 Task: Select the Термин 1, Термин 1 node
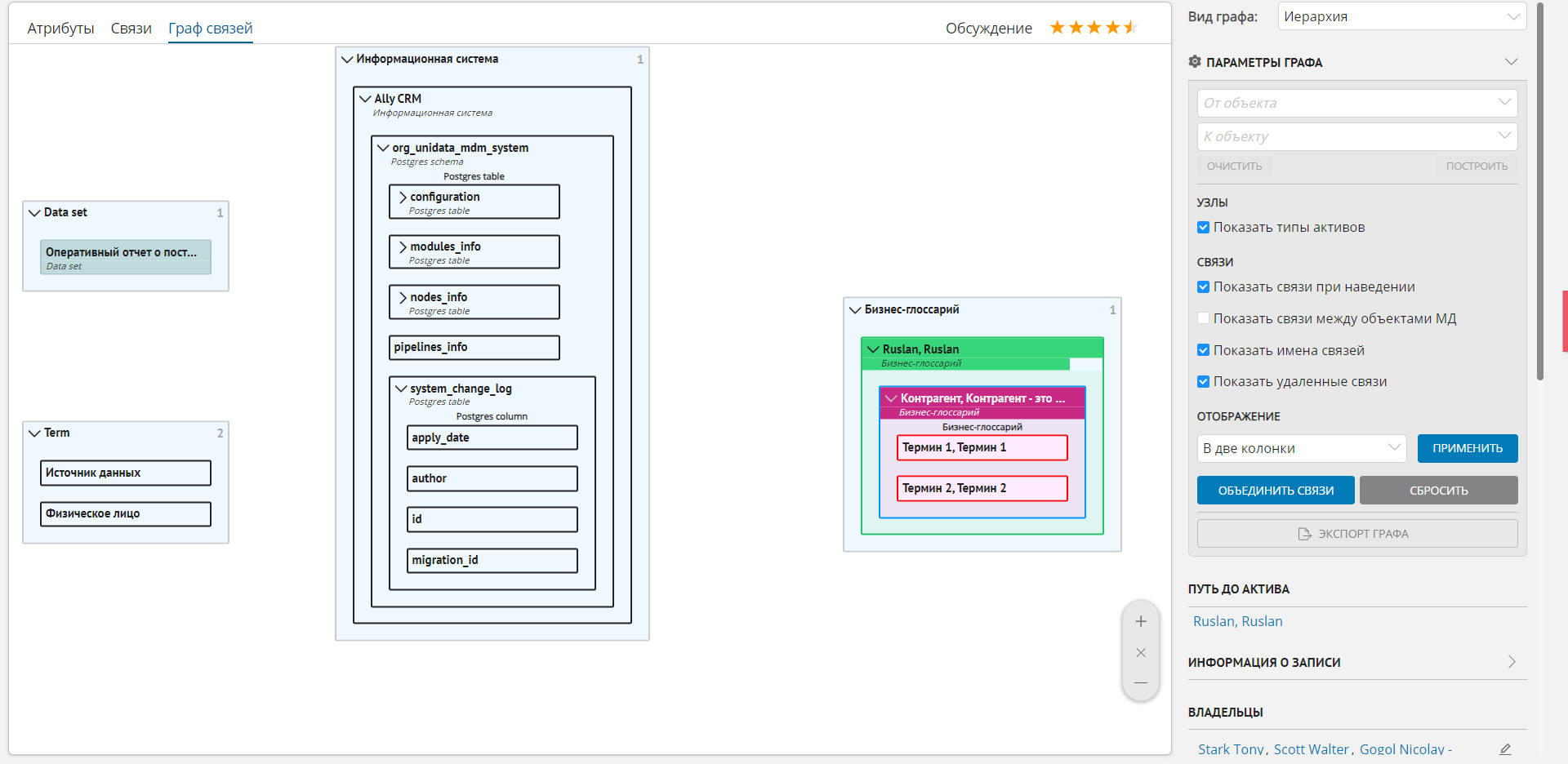[982, 447]
